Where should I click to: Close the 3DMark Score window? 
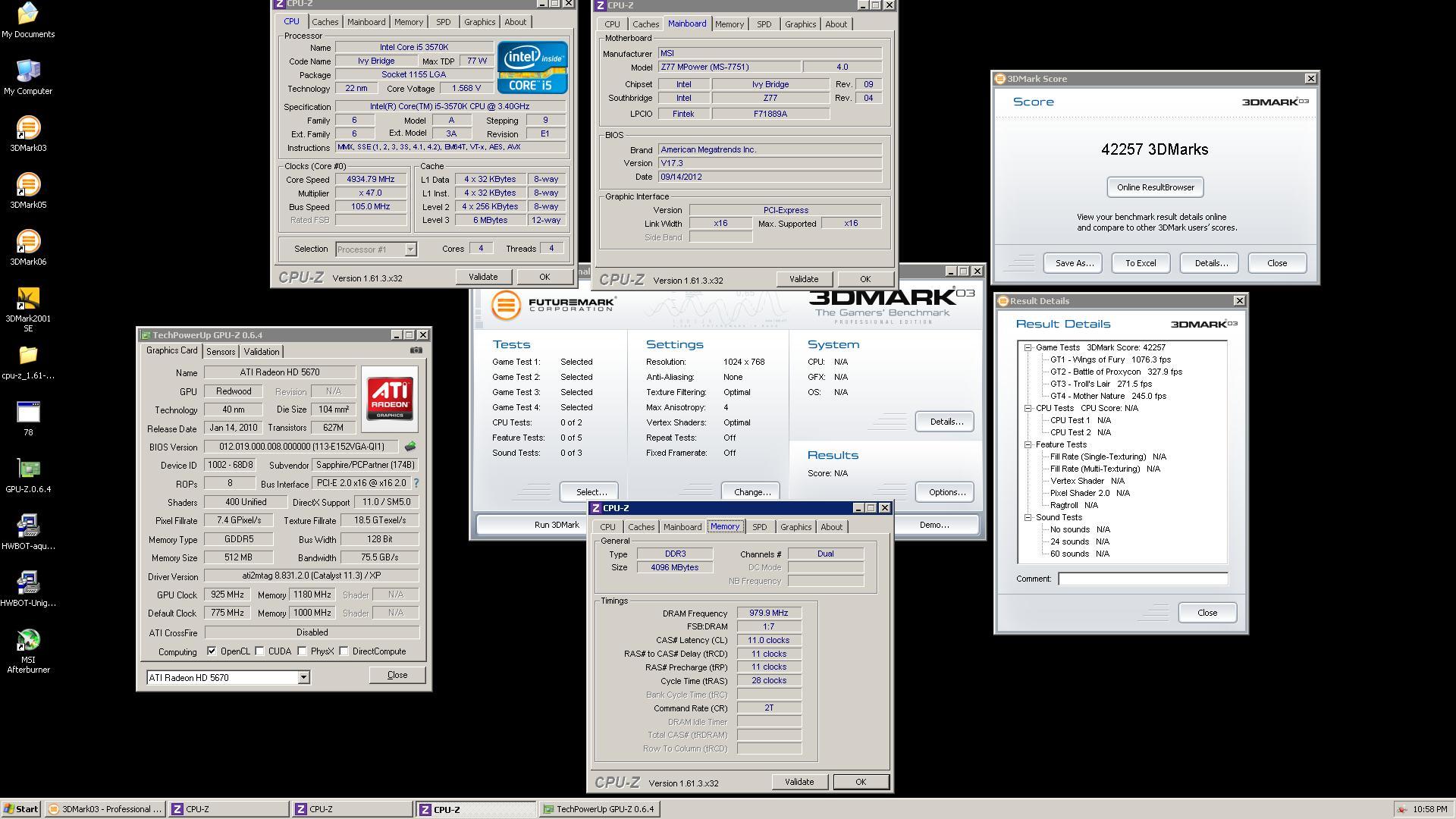(1310, 79)
